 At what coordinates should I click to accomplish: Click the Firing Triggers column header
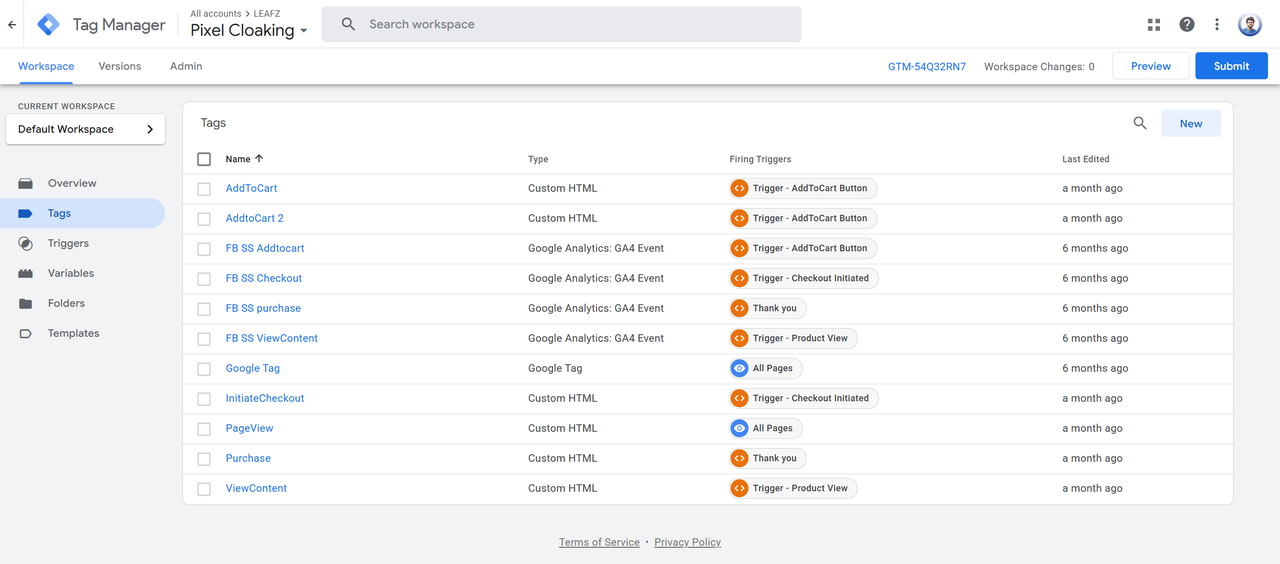pos(760,159)
